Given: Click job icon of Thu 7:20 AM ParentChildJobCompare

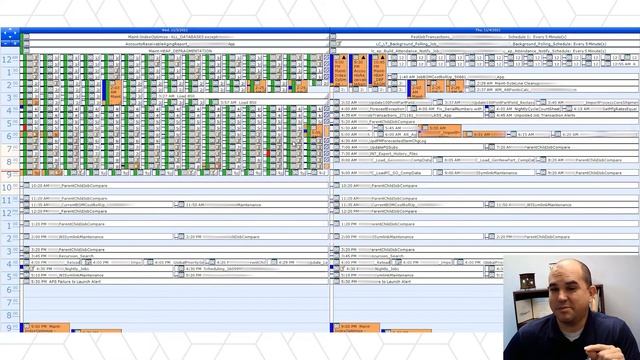Looking at the screenshot, I should (491, 147).
